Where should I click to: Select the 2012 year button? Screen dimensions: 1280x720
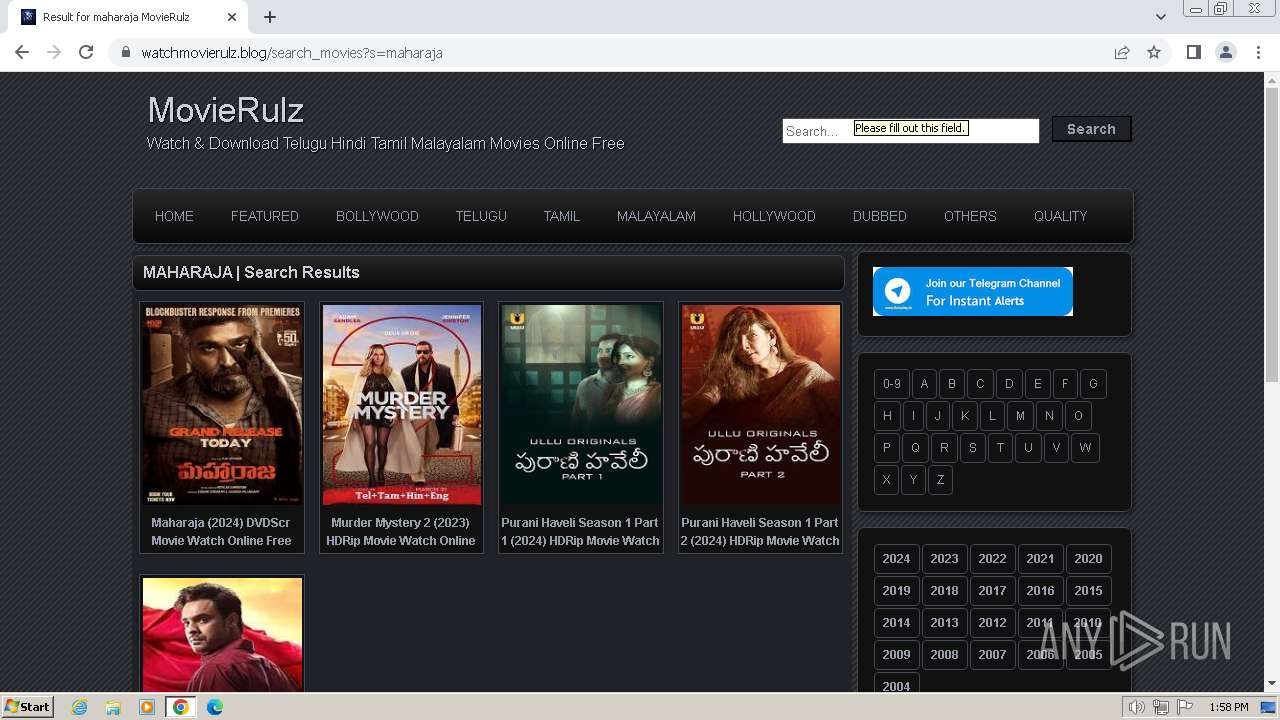tap(992, 623)
